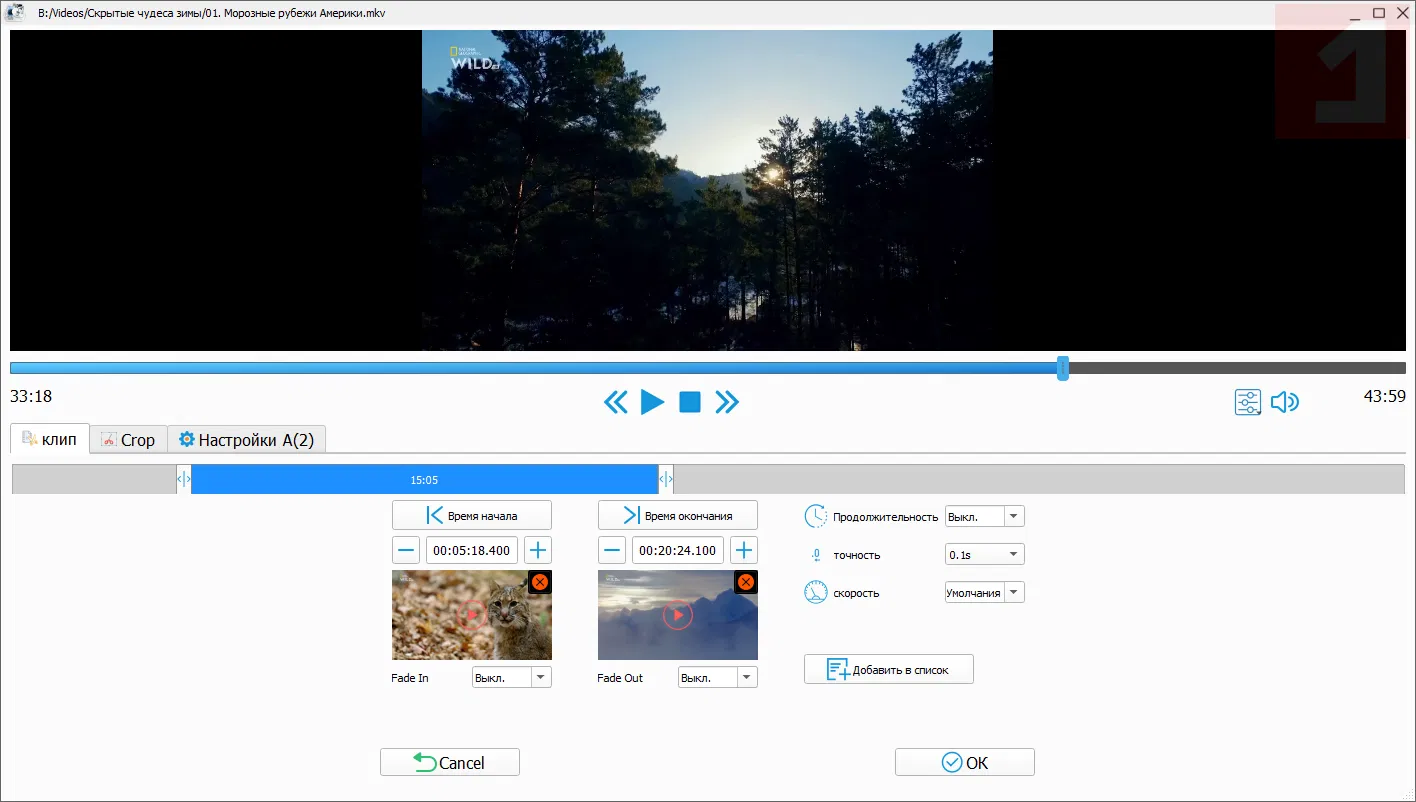This screenshot has width=1416, height=802.
Task: Preview the mountain end frame thumbnail
Action: (678, 615)
